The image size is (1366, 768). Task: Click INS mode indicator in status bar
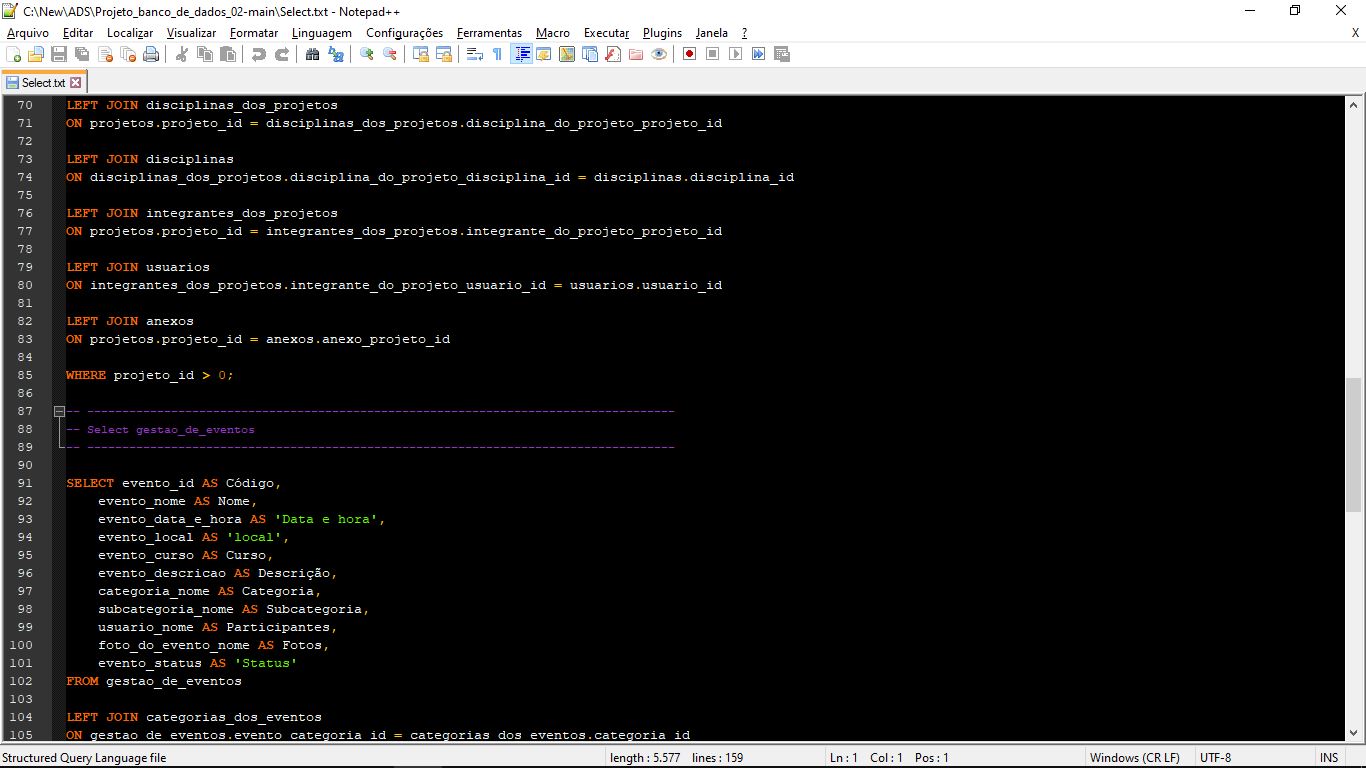coord(1329,758)
